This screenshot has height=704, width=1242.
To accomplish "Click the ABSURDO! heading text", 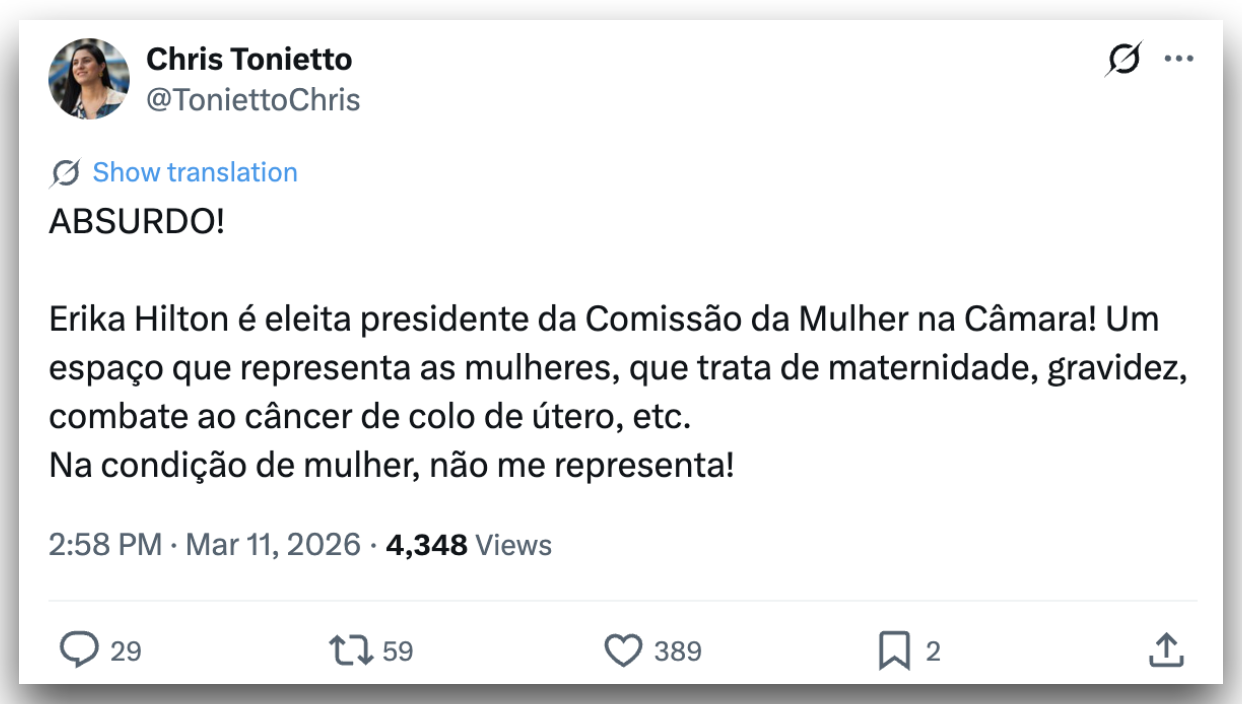I will pyautogui.click(x=137, y=222).
